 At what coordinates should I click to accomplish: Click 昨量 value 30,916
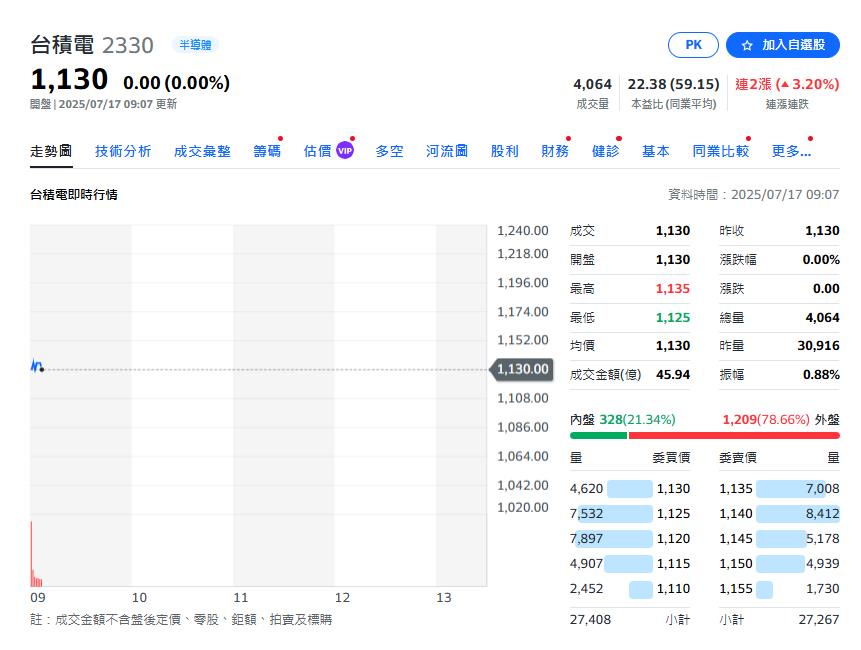coord(818,346)
